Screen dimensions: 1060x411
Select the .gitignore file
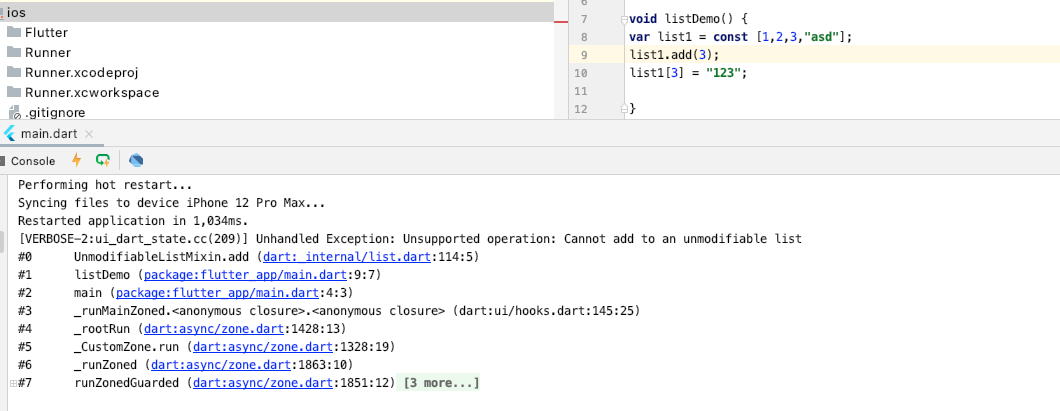pos(55,112)
